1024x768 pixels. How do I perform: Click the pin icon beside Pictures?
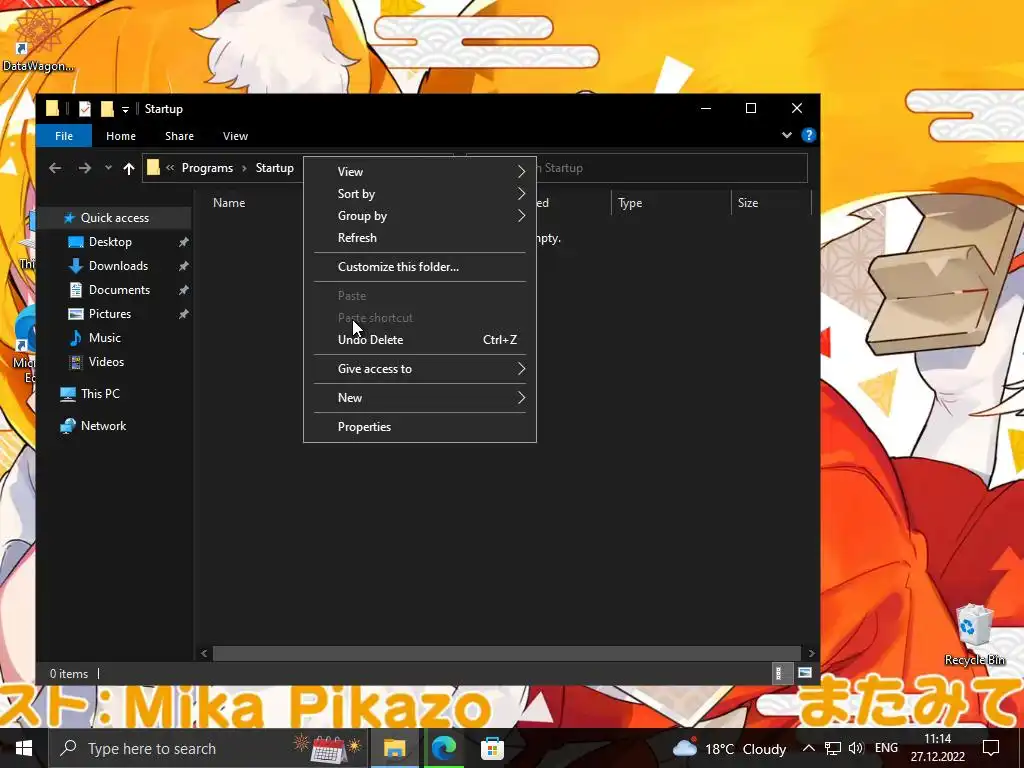point(184,314)
